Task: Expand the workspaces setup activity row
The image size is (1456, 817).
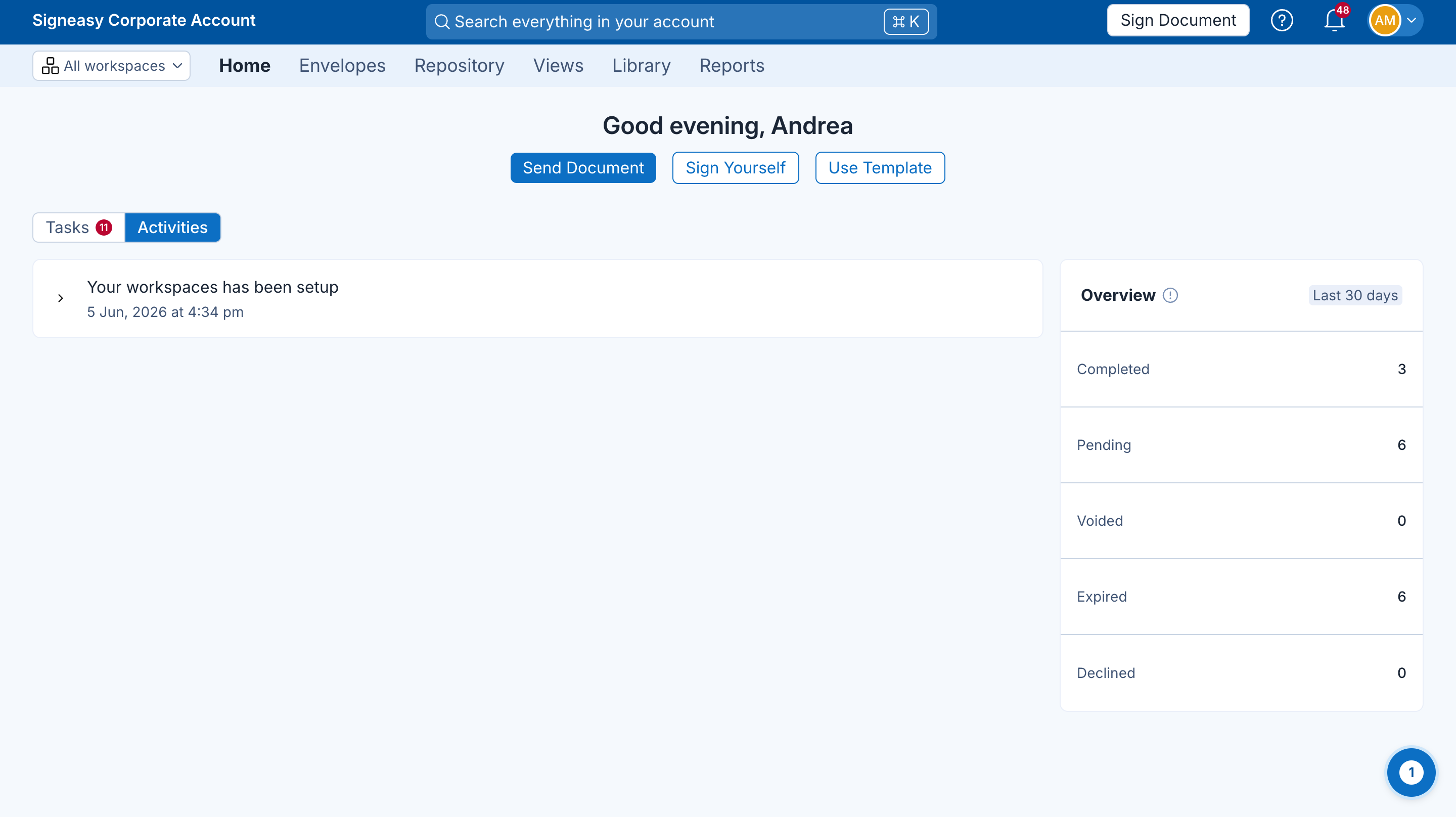Action: tap(61, 298)
